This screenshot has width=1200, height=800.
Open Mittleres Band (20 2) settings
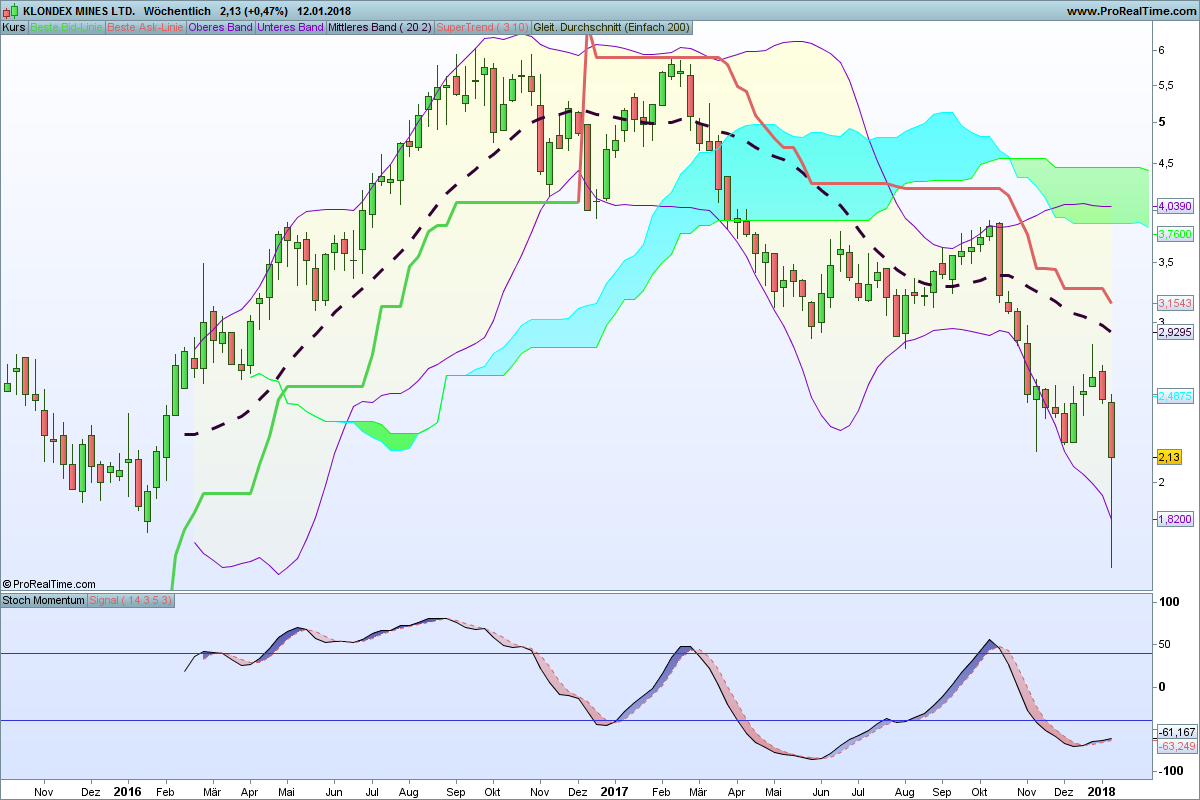pyautogui.click(x=380, y=27)
